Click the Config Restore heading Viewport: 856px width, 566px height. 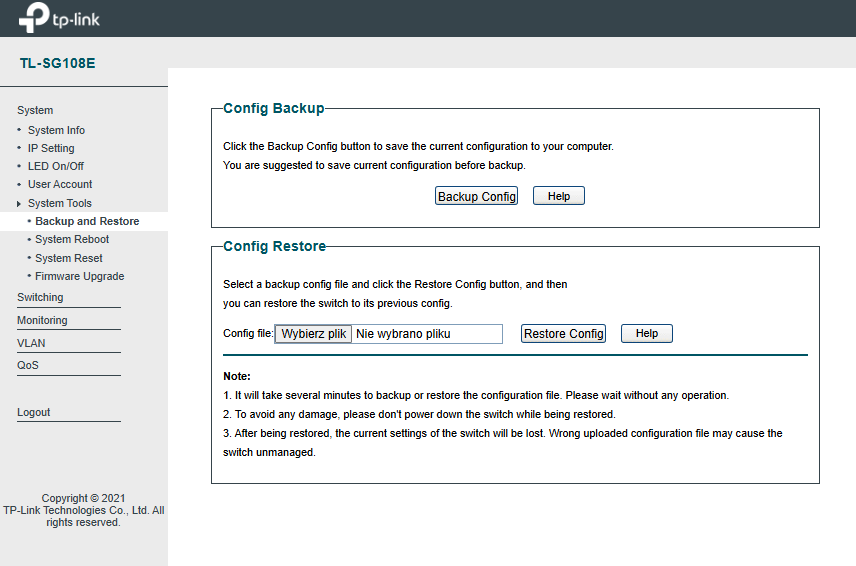[274, 246]
